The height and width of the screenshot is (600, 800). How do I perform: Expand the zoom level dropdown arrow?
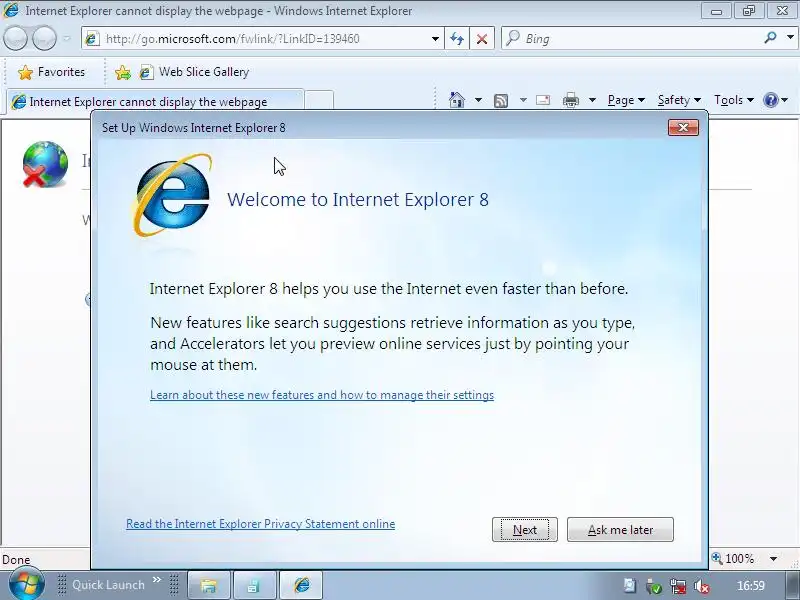pos(773,559)
